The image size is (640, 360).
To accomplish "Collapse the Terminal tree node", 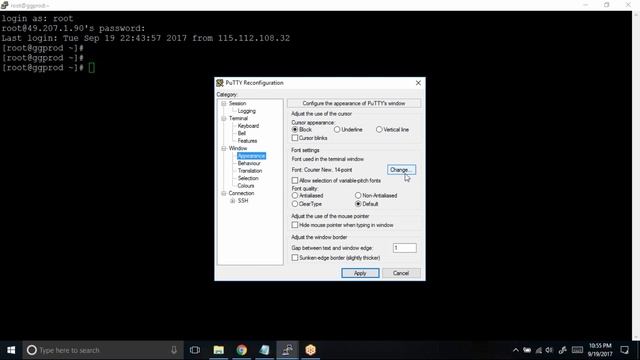I will click(x=224, y=118).
